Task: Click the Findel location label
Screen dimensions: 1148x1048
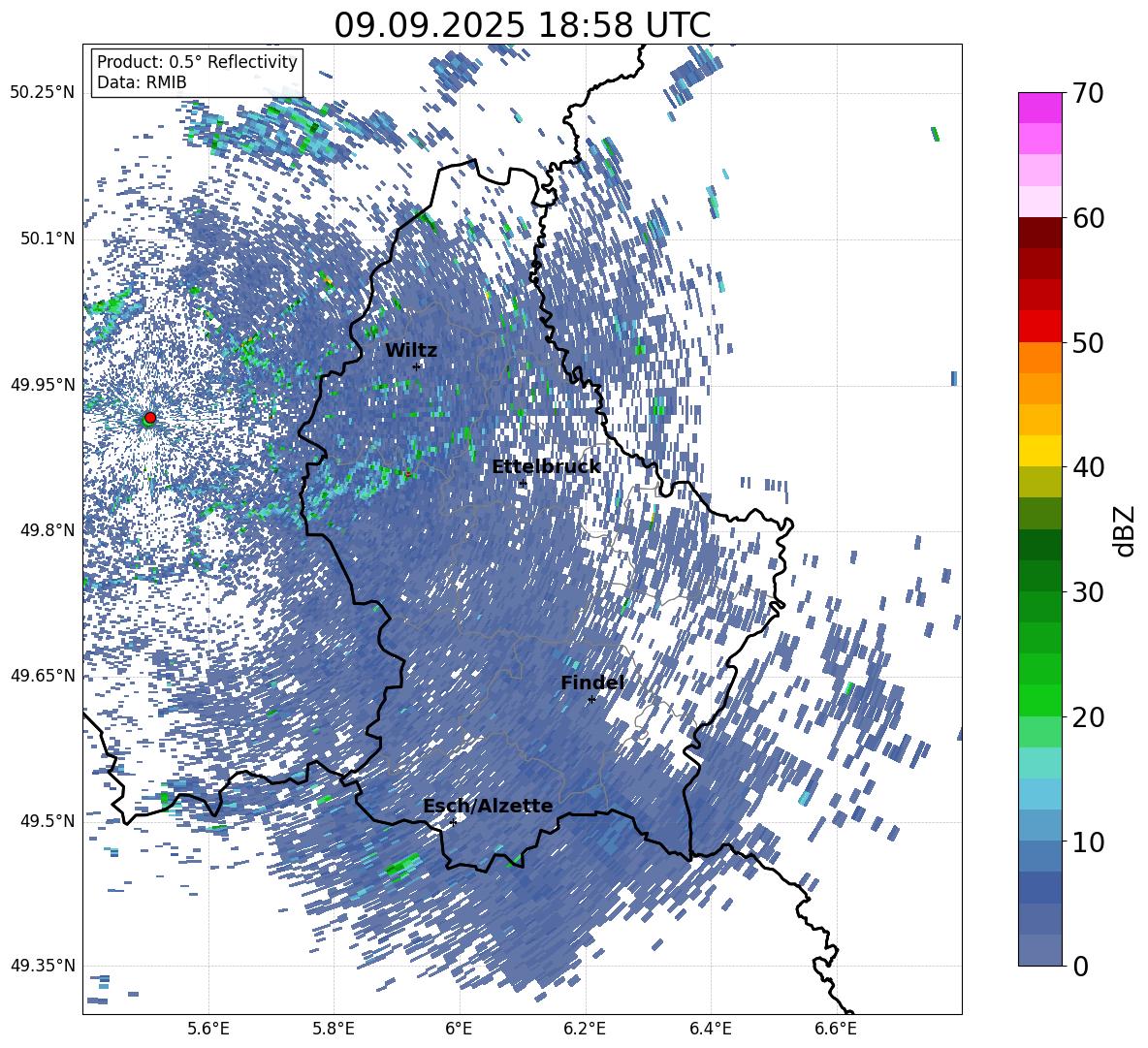Action: (x=592, y=683)
